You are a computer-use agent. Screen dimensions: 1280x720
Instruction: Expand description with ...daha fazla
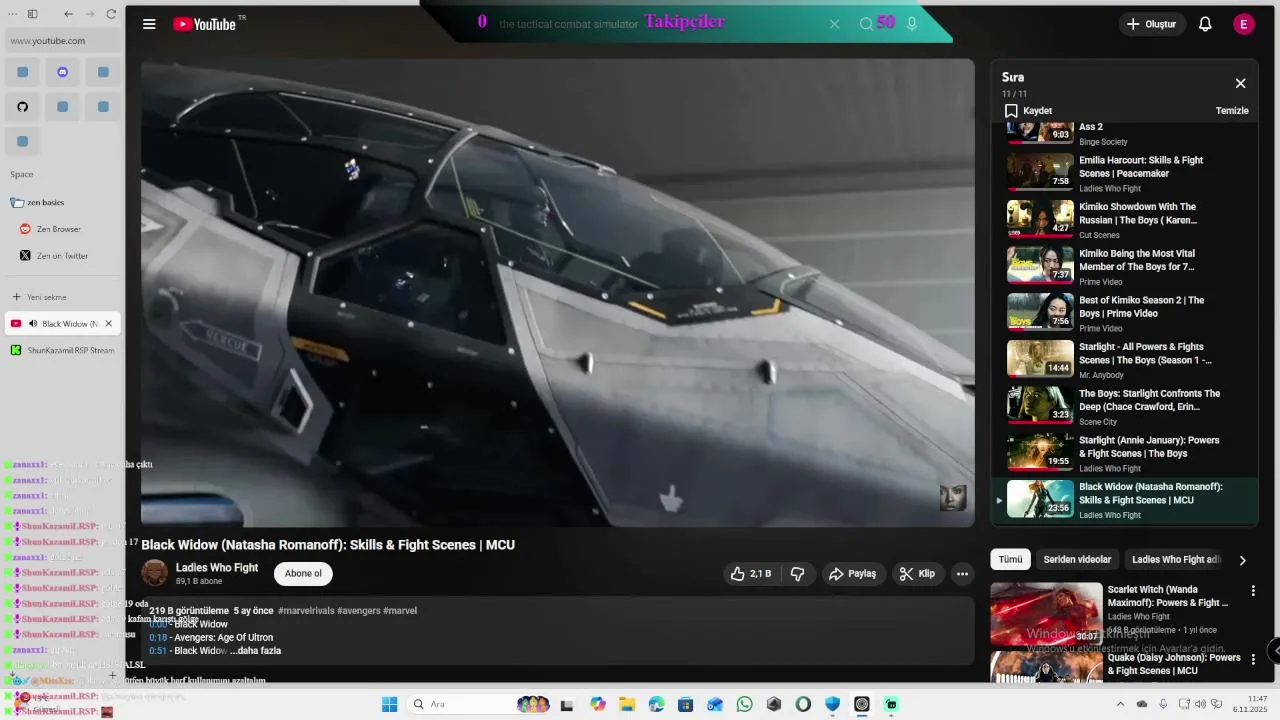pyautogui.click(x=255, y=651)
